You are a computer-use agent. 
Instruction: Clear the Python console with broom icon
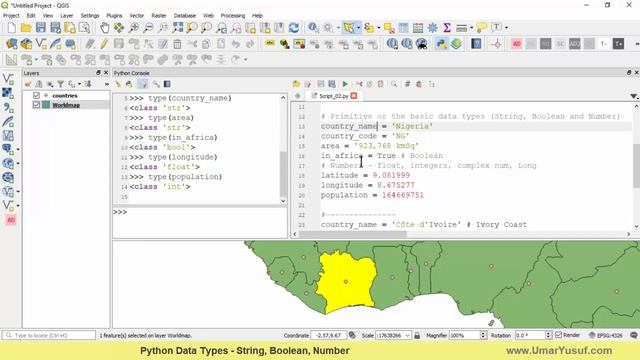[x=118, y=84]
